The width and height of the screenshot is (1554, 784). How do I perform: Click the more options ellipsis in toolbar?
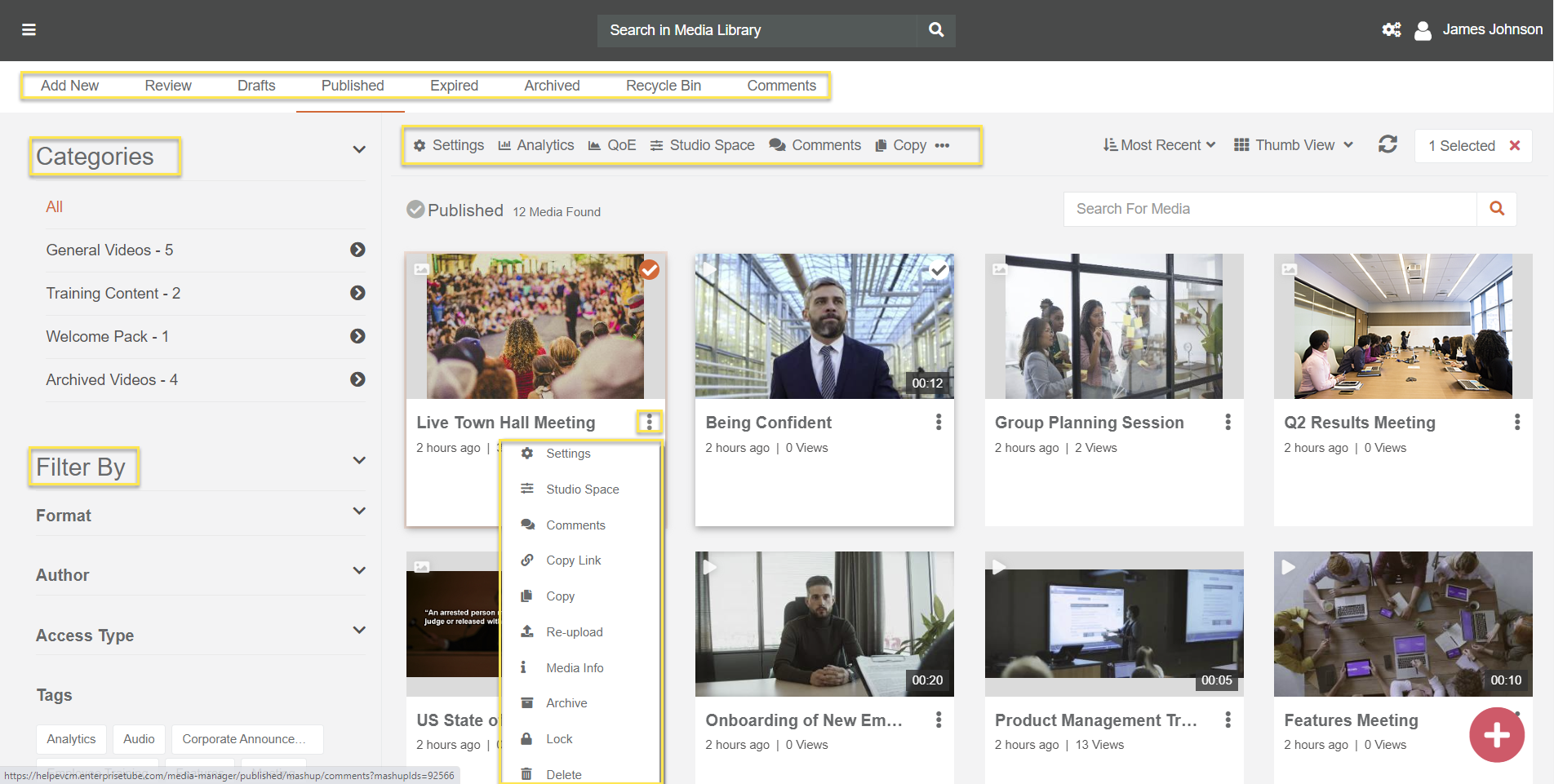(942, 146)
